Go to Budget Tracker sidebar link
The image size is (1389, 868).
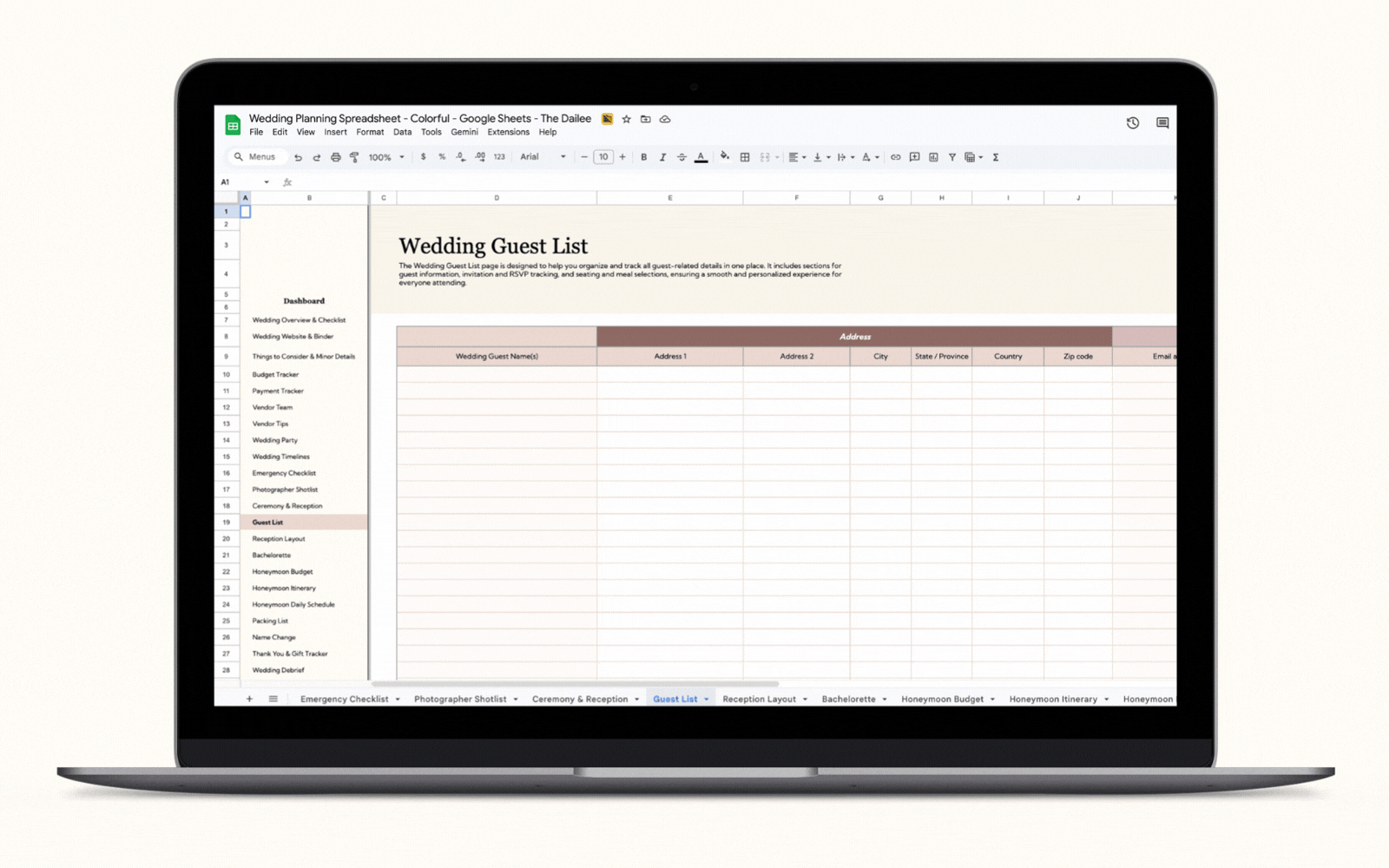pos(275,375)
